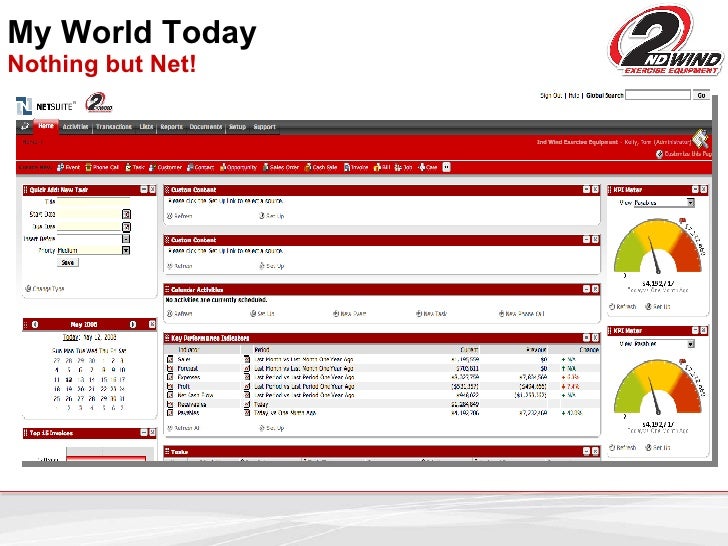Click New Phone Call link in Calendar Activities
Image resolution: width=728 pixels, height=546 pixels.
[x=524, y=313]
